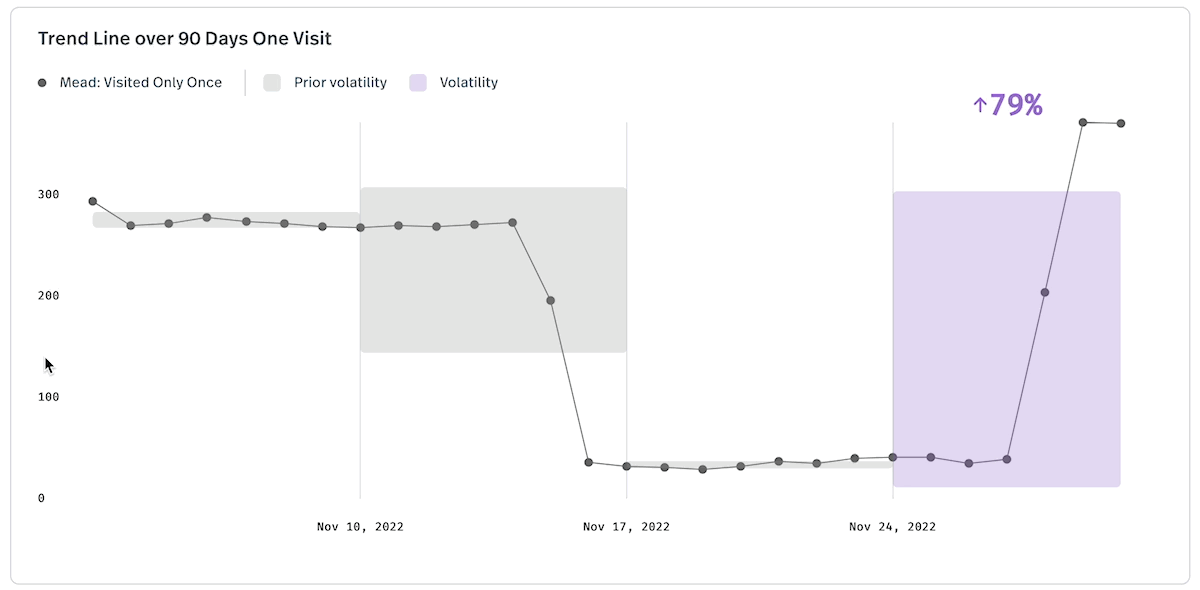Screen dimensions: 1200x590
Task: Toggle the Volatility legend label
Action: pyautogui.click(x=469, y=83)
